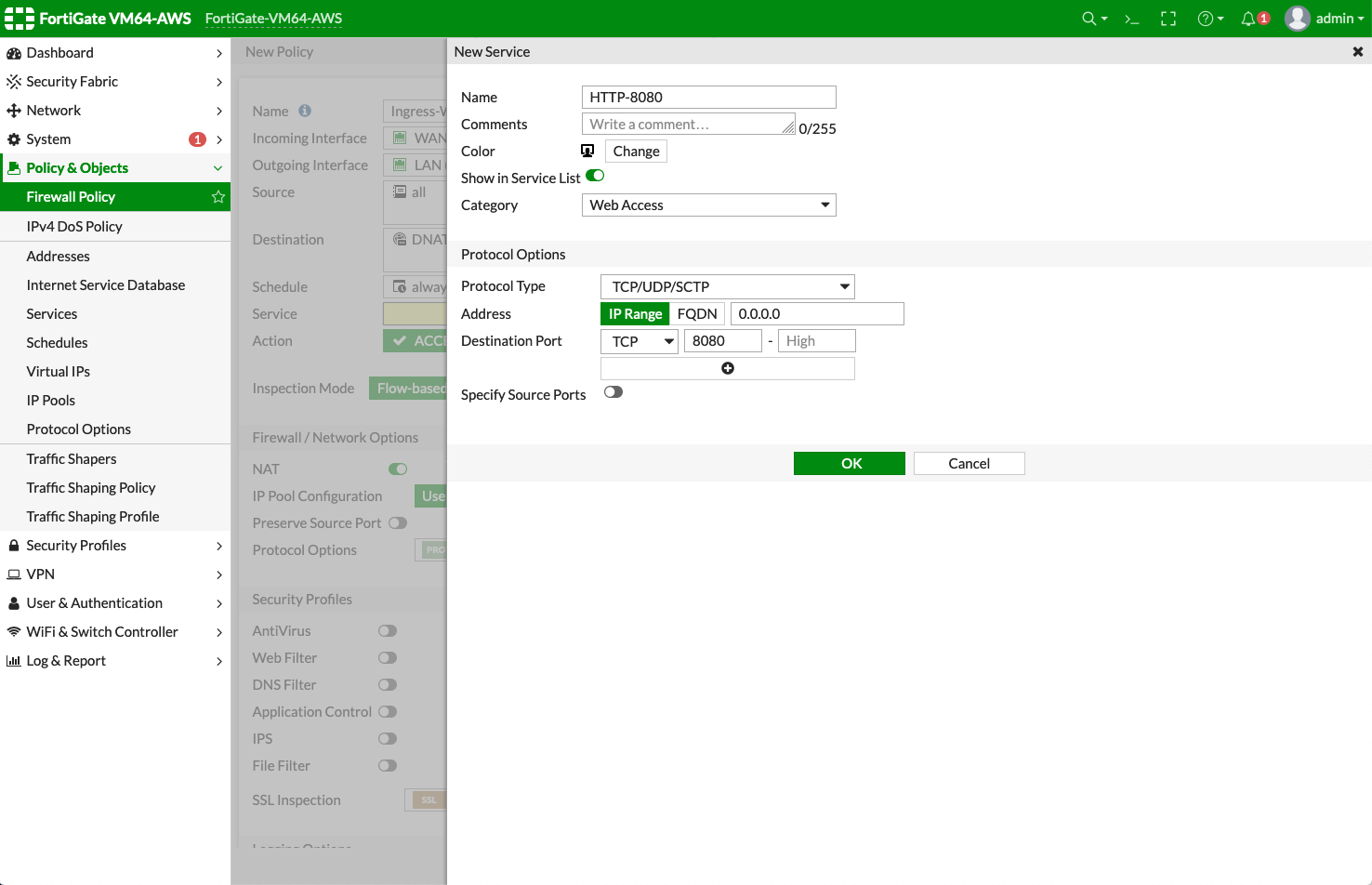Click the plus icon to add another port
This screenshot has width=1372, height=885.
click(727, 368)
